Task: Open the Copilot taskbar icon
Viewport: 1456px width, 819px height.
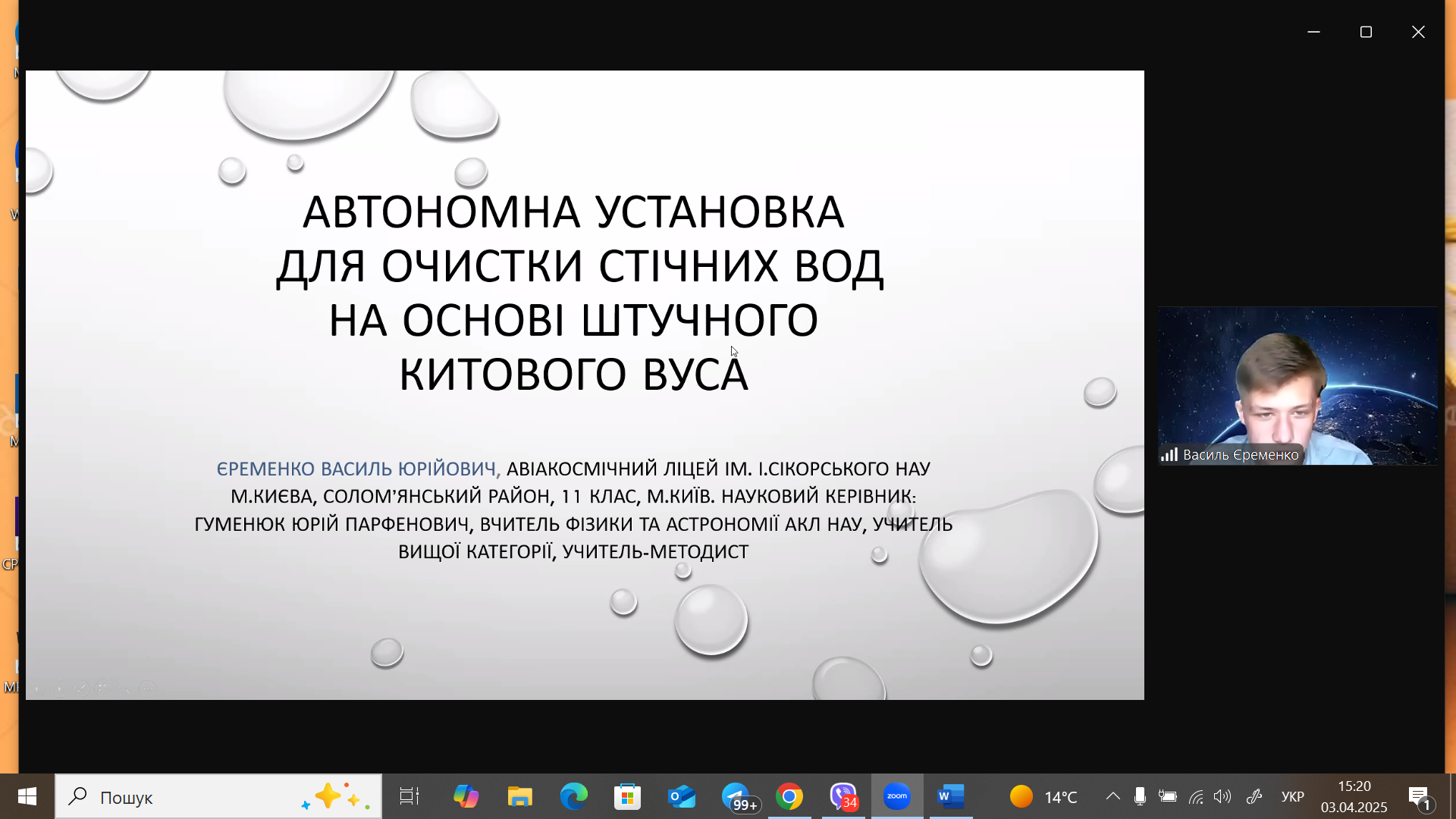Action: [466, 796]
